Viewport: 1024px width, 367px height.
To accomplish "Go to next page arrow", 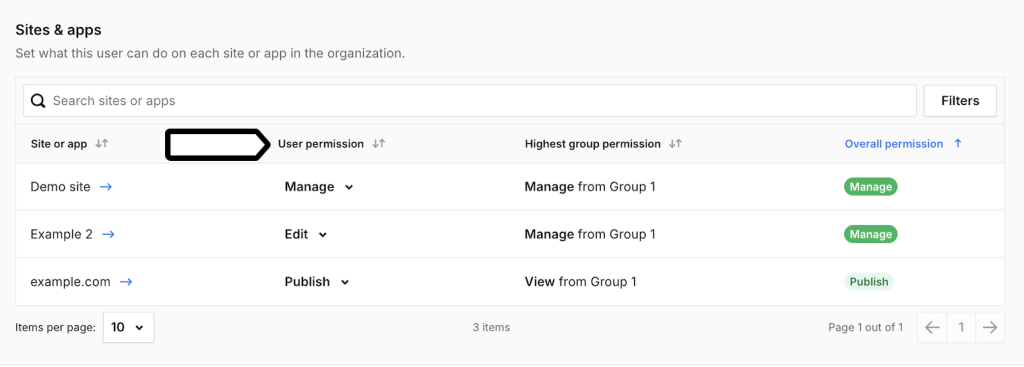I will [x=990, y=327].
